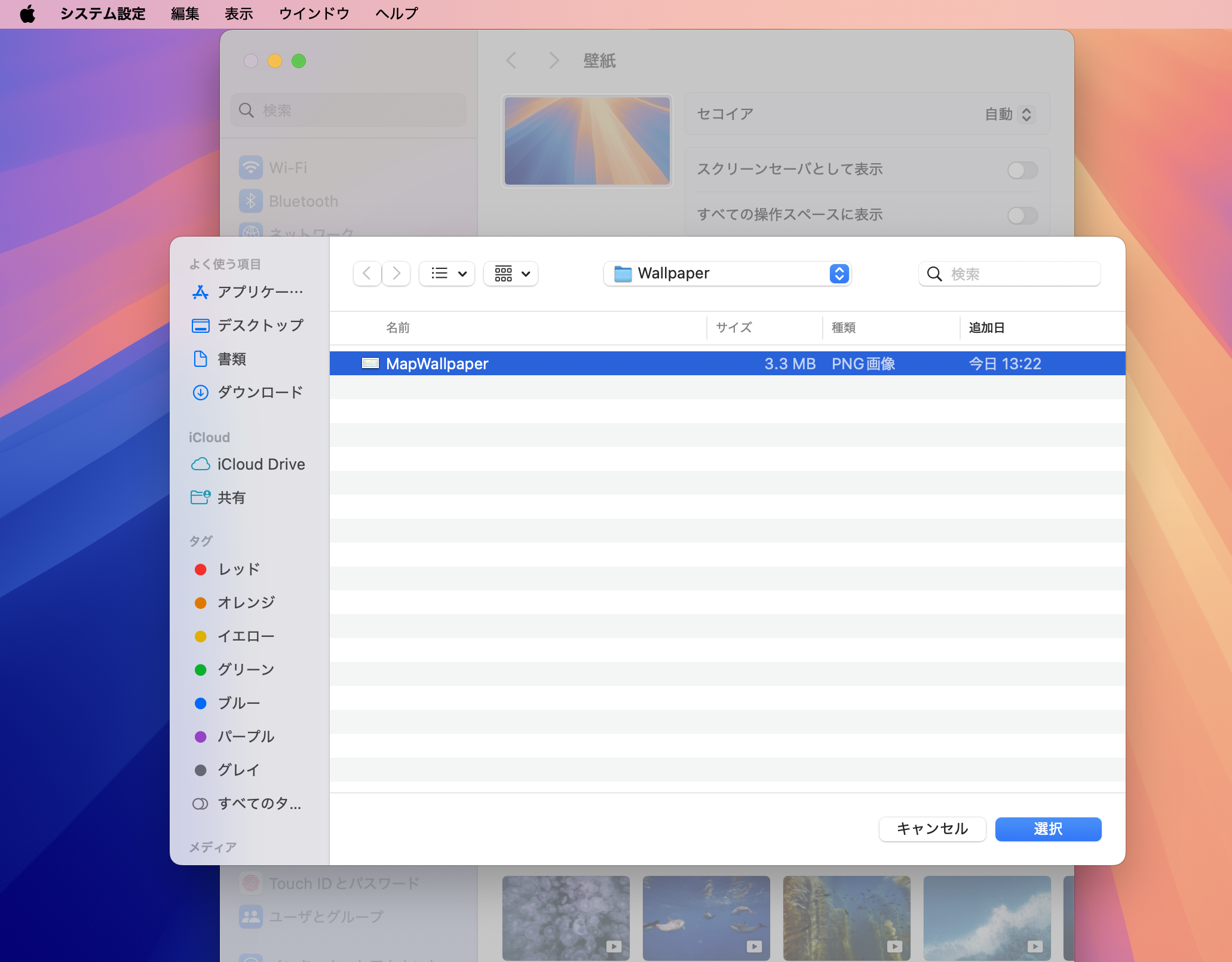Image resolution: width=1232 pixels, height=962 pixels.
Task: Open 書類 from the Finder sidebar
Action: click(x=232, y=359)
